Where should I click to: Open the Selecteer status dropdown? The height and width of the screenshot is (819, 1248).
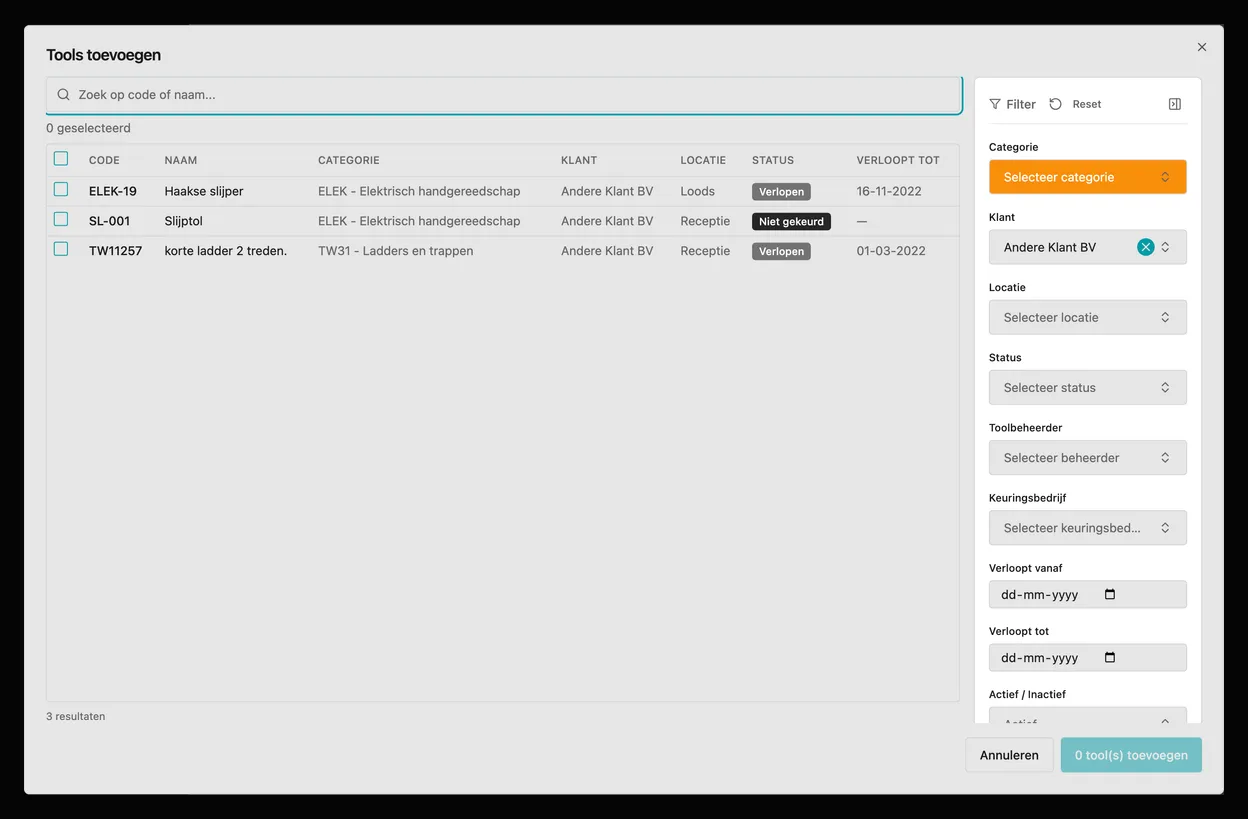click(1088, 387)
